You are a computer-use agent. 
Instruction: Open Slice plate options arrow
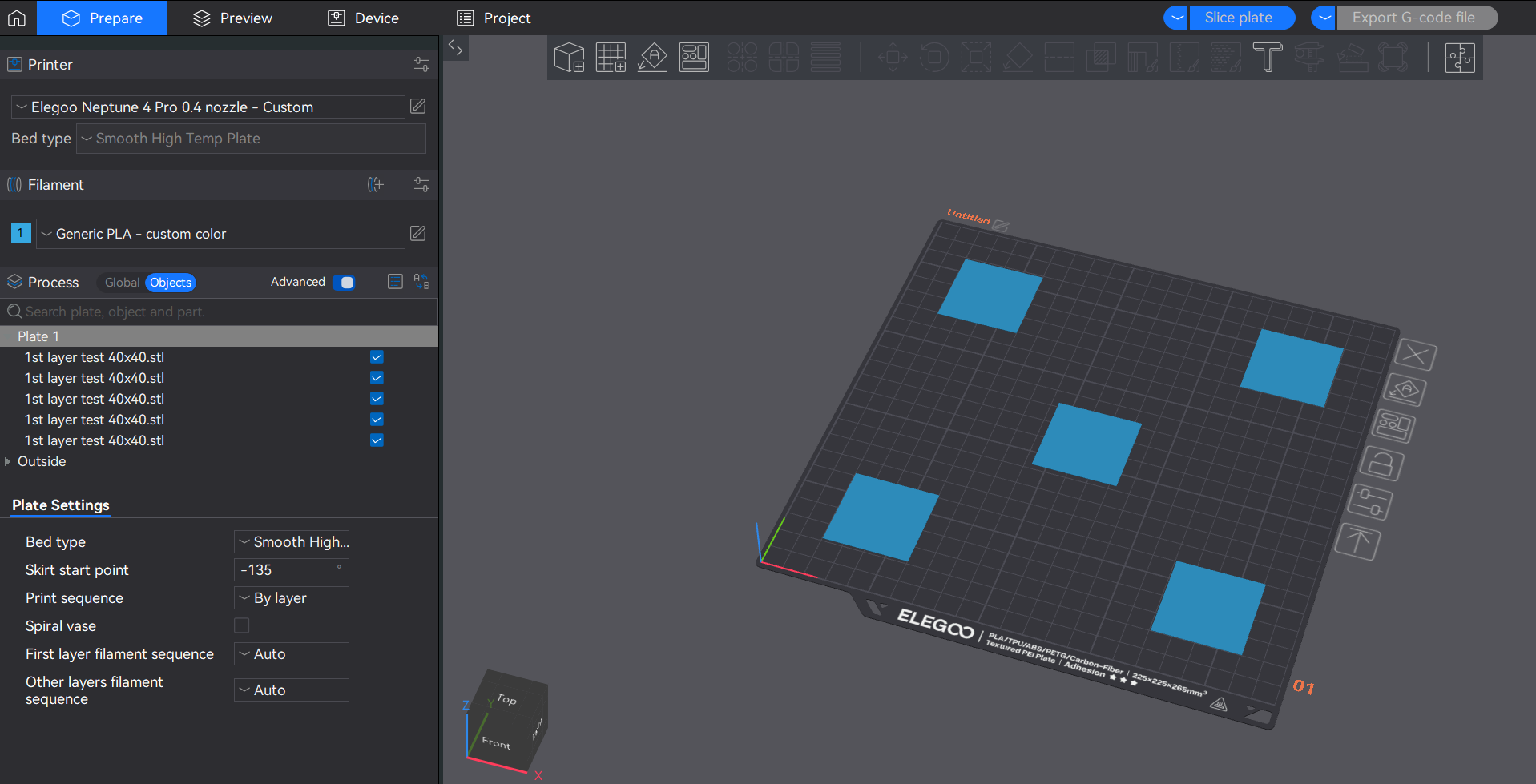(x=1176, y=18)
